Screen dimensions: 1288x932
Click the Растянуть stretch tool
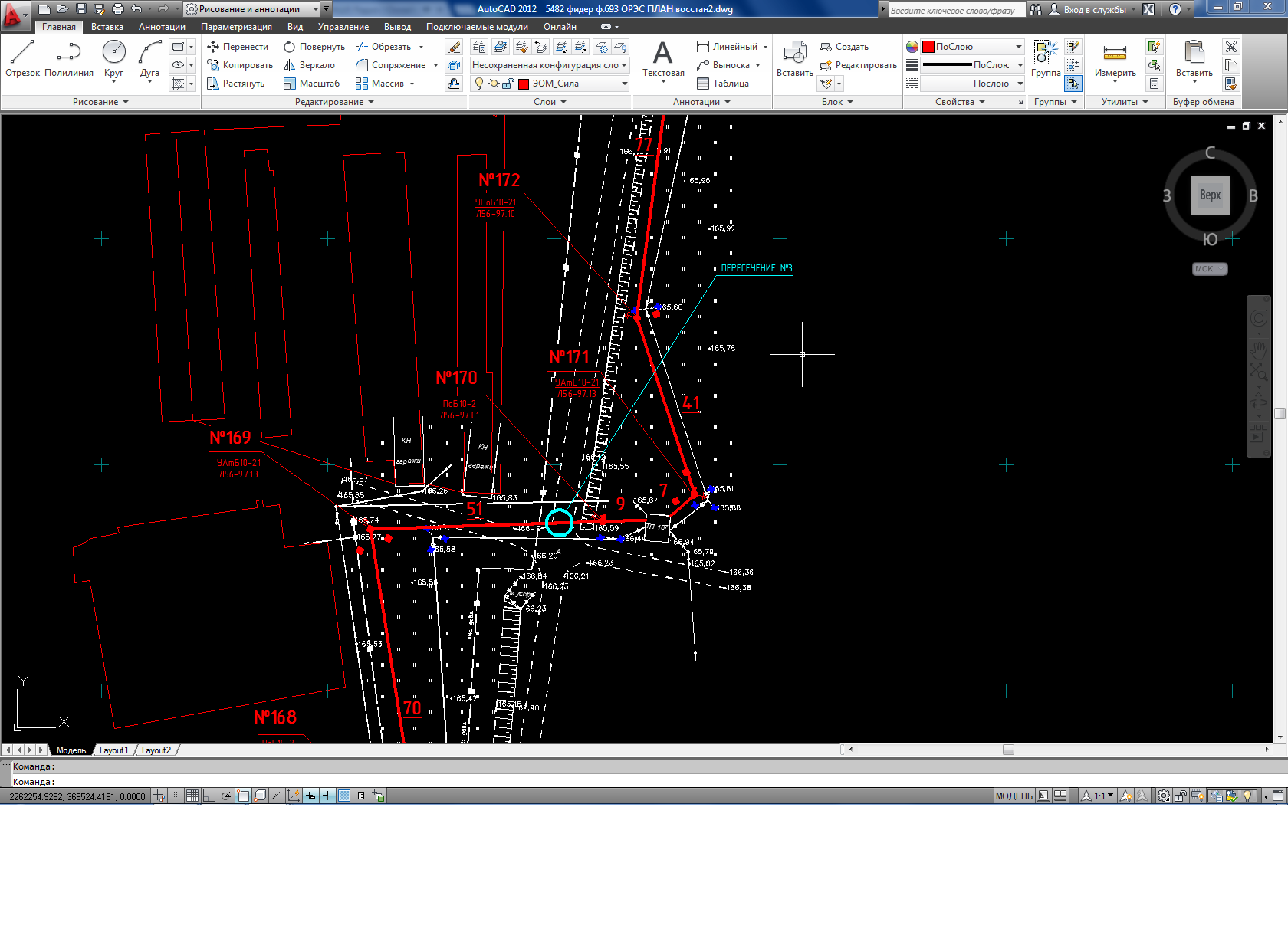tap(235, 84)
